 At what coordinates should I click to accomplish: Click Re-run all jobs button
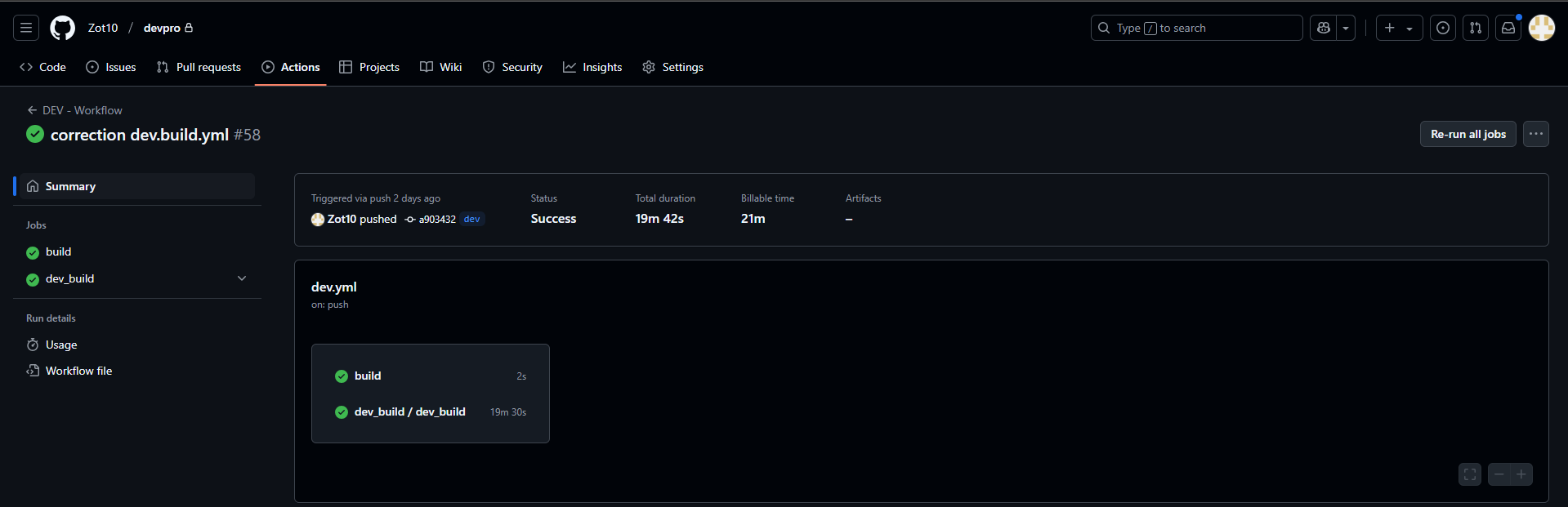coord(1467,134)
